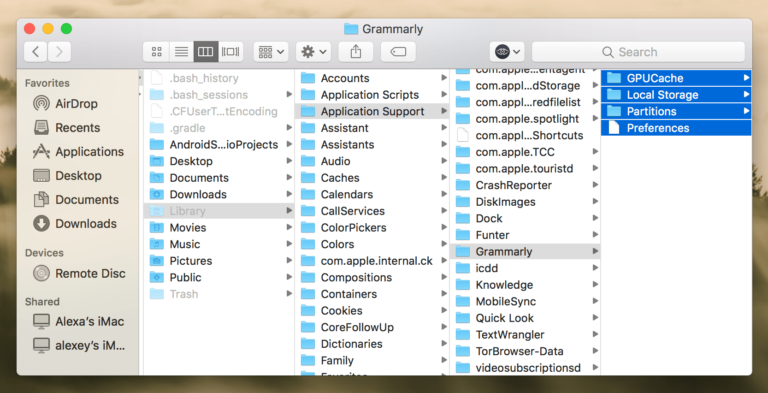Image resolution: width=768 pixels, height=393 pixels.
Task: Select alexey's iMac under Shared
Action: (90, 345)
